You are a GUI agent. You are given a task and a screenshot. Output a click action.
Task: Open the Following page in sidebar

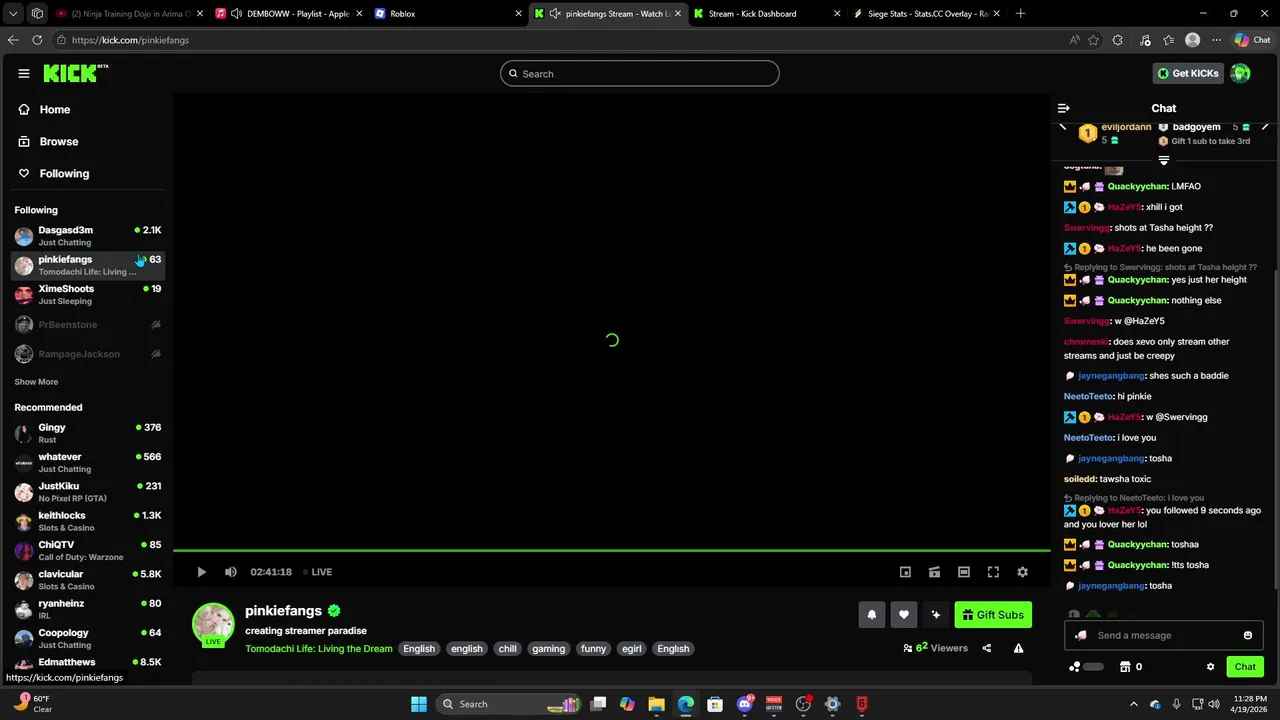point(64,174)
